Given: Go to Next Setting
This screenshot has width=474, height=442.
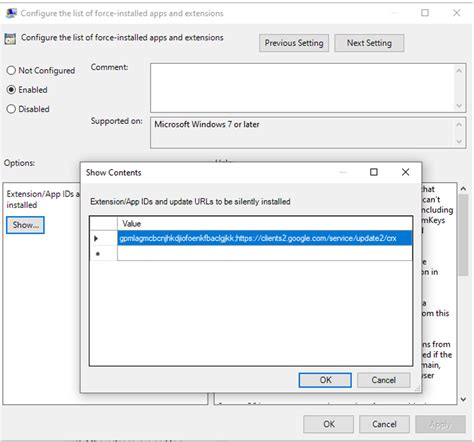Looking at the screenshot, I should [x=369, y=43].
